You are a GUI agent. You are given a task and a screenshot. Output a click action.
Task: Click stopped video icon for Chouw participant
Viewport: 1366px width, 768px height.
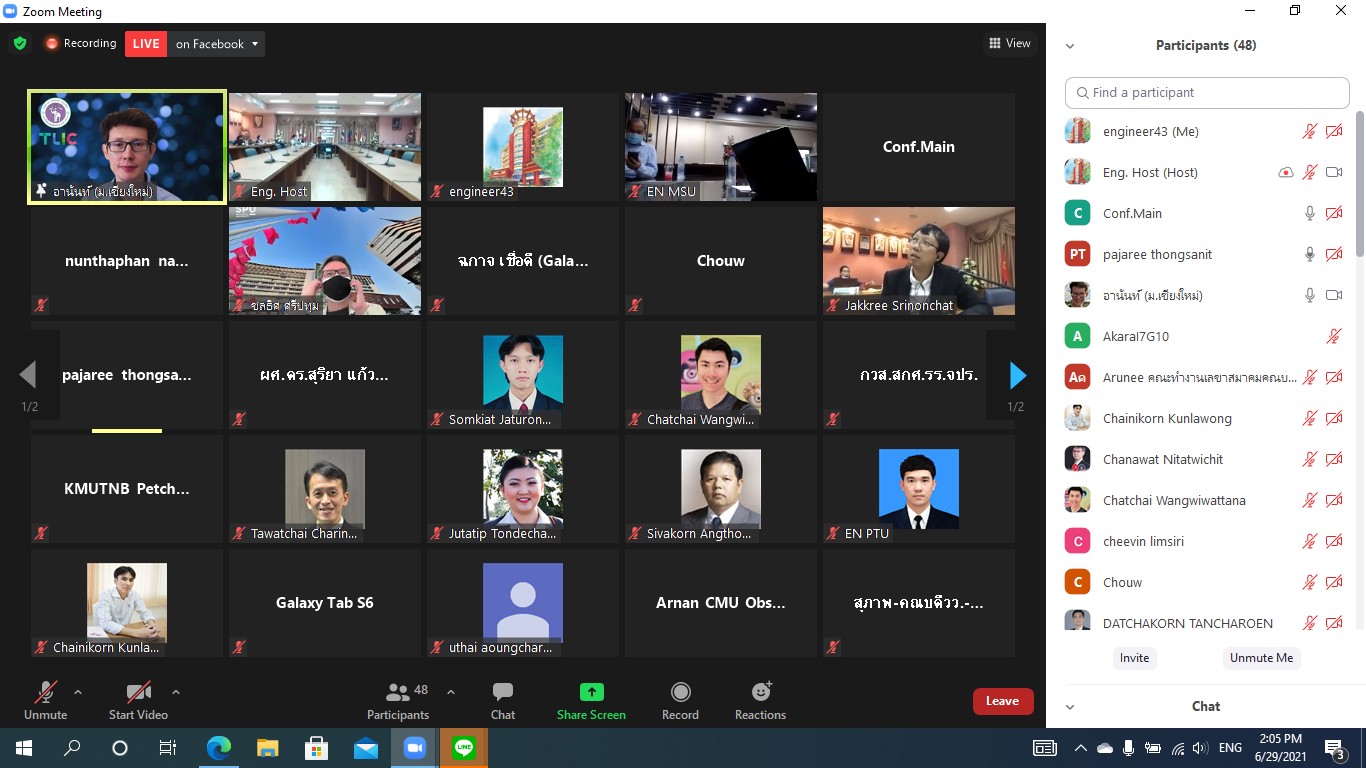coord(1334,582)
